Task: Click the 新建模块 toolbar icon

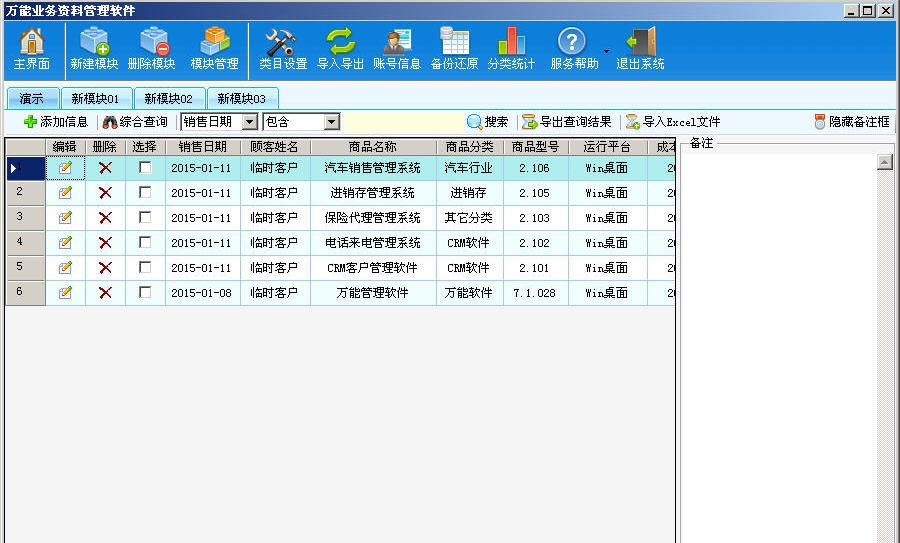Action: coord(94,42)
